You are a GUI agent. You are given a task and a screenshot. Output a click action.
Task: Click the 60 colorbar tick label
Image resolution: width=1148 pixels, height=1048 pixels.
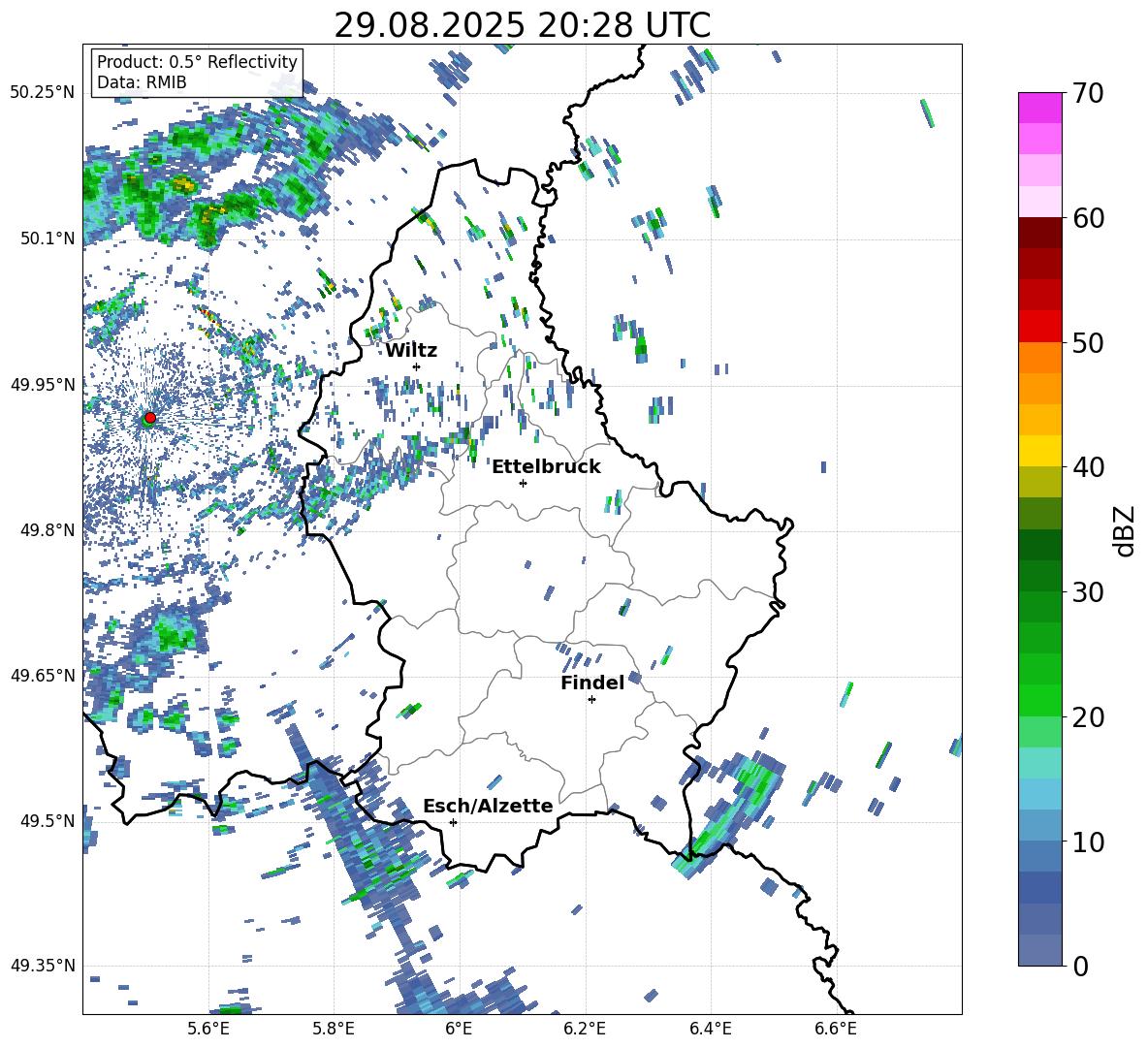click(1088, 218)
